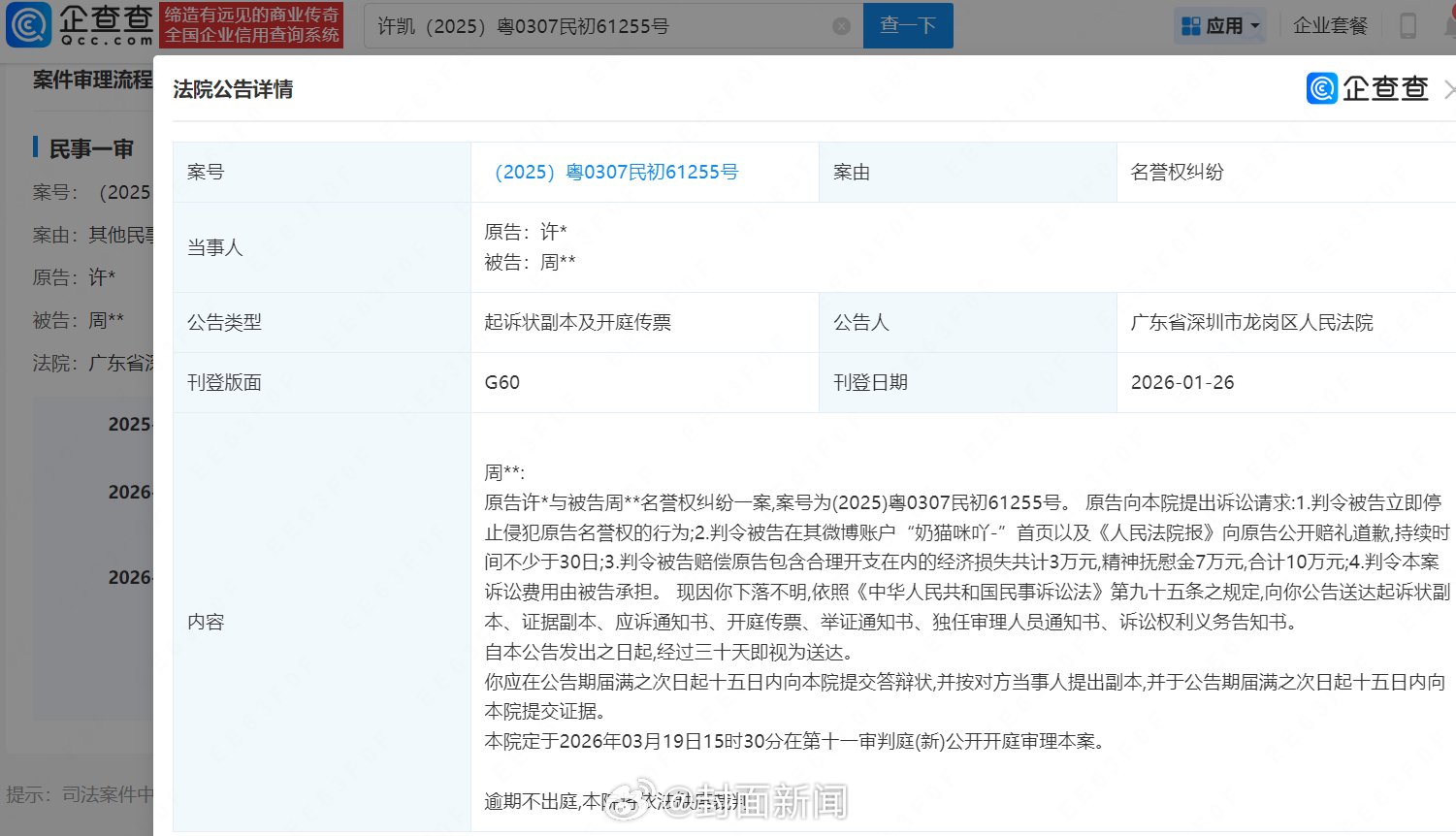Viewport: 1456px width, 836px height.
Task: Click the 封面新闻 watermark logo
Action: click(x=766, y=802)
